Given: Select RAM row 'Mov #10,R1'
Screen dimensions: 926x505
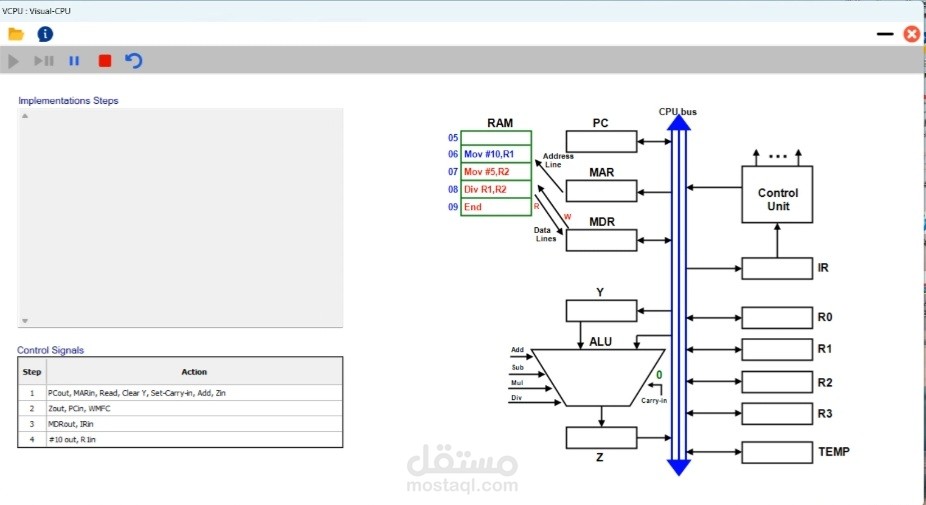Looking at the screenshot, I should coord(496,154).
